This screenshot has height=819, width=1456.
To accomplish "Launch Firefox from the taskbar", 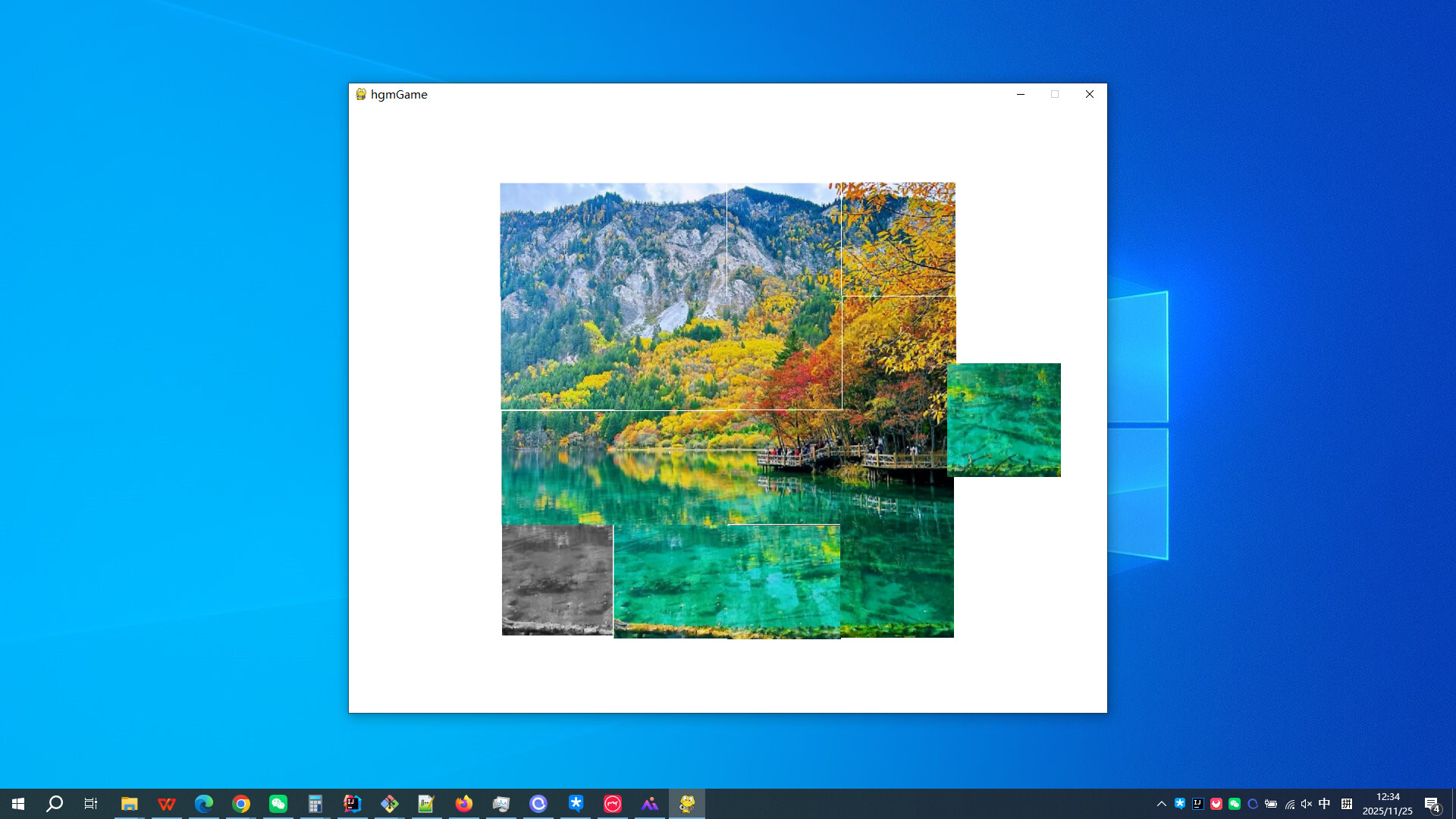I will tap(463, 803).
